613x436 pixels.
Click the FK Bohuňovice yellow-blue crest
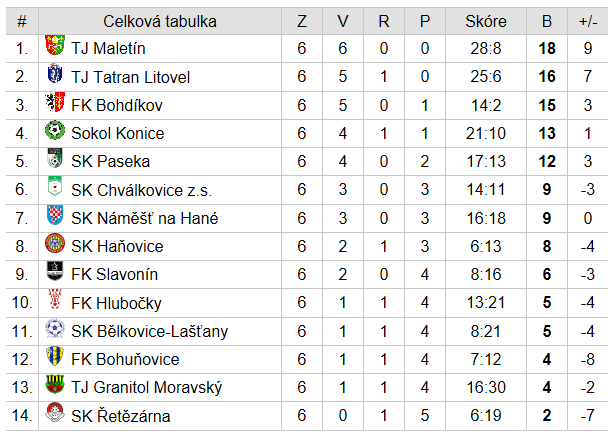coord(55,356)
